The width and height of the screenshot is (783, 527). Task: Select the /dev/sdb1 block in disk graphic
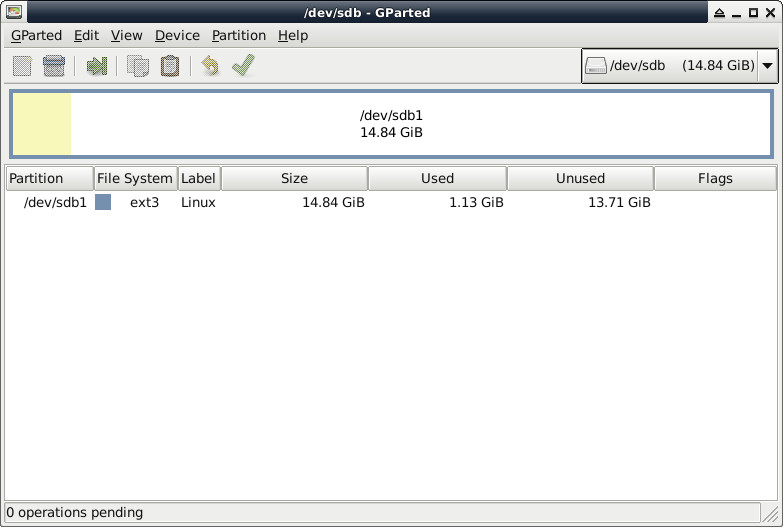tap(392, 124)
